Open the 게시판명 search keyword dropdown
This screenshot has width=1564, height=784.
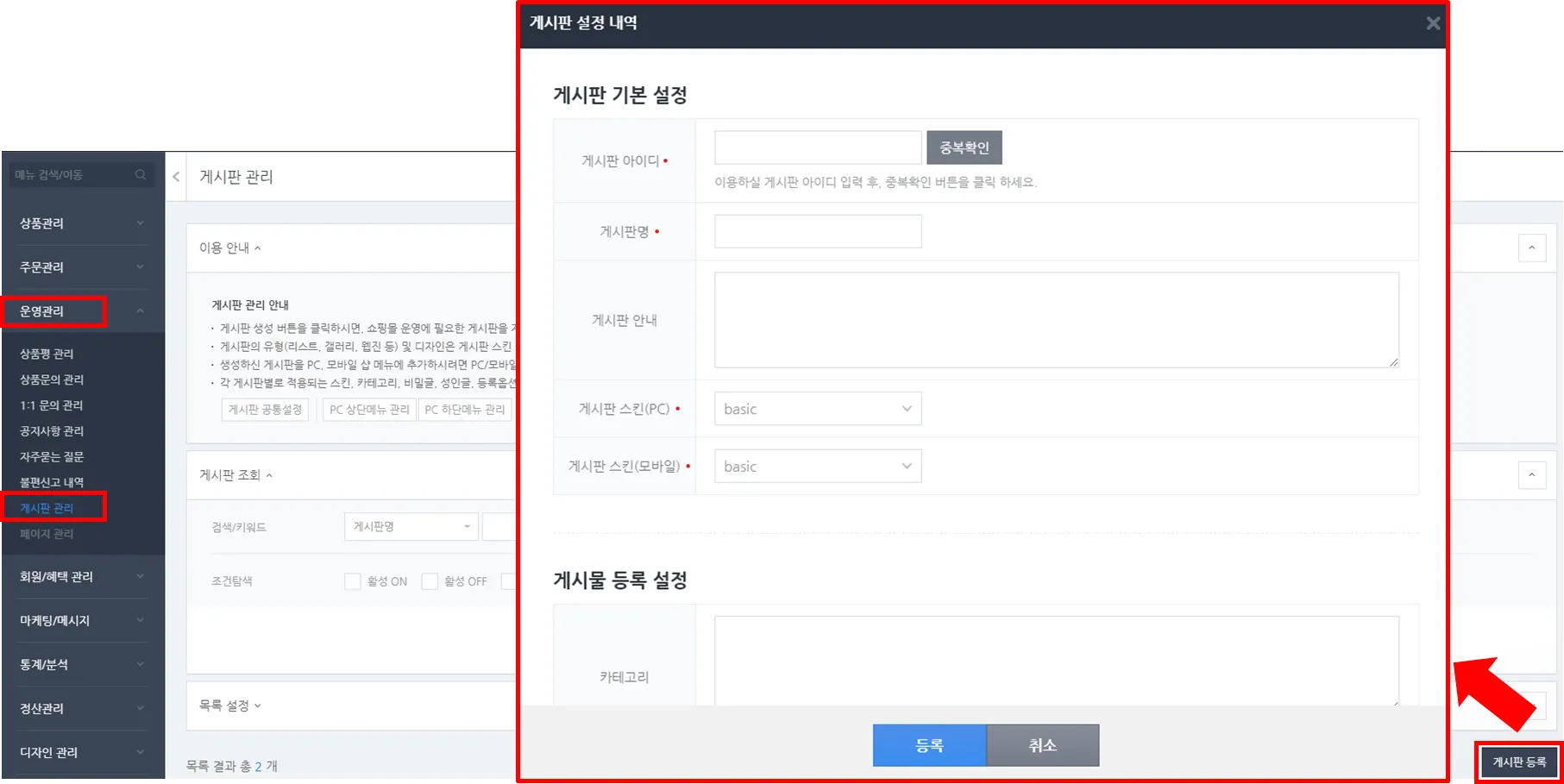click(x=411, y=527)
